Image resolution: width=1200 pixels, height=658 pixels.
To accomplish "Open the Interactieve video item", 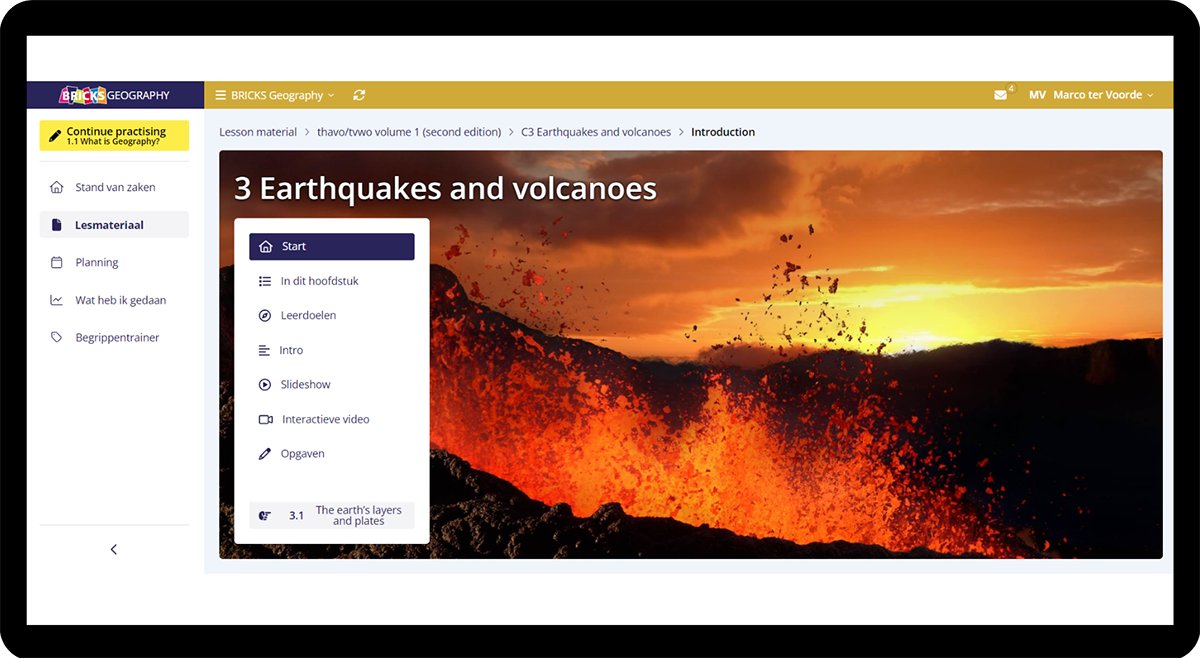I will coord(325,419).
